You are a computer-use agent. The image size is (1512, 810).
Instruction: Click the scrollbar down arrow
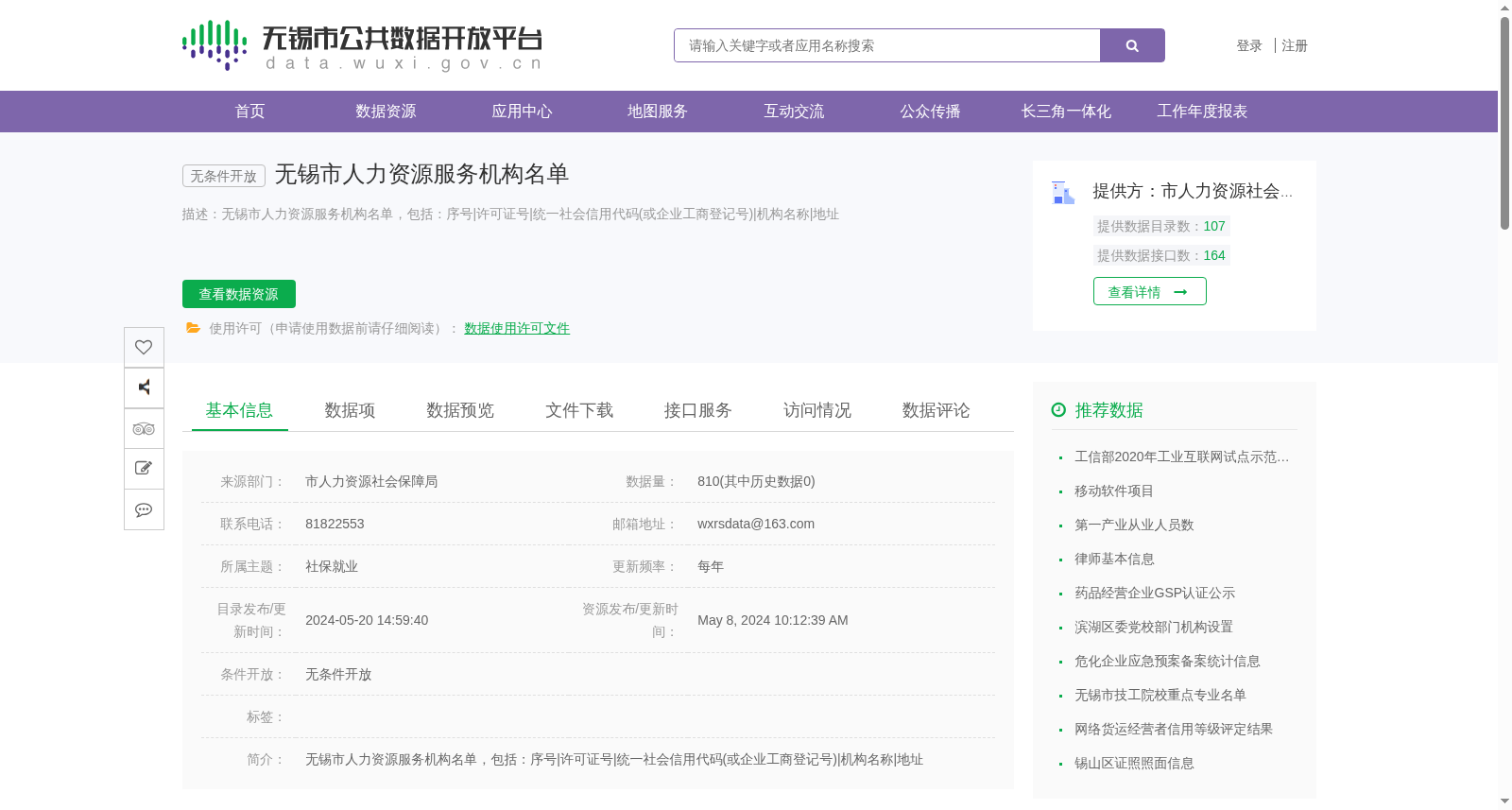pos(1504,801)
